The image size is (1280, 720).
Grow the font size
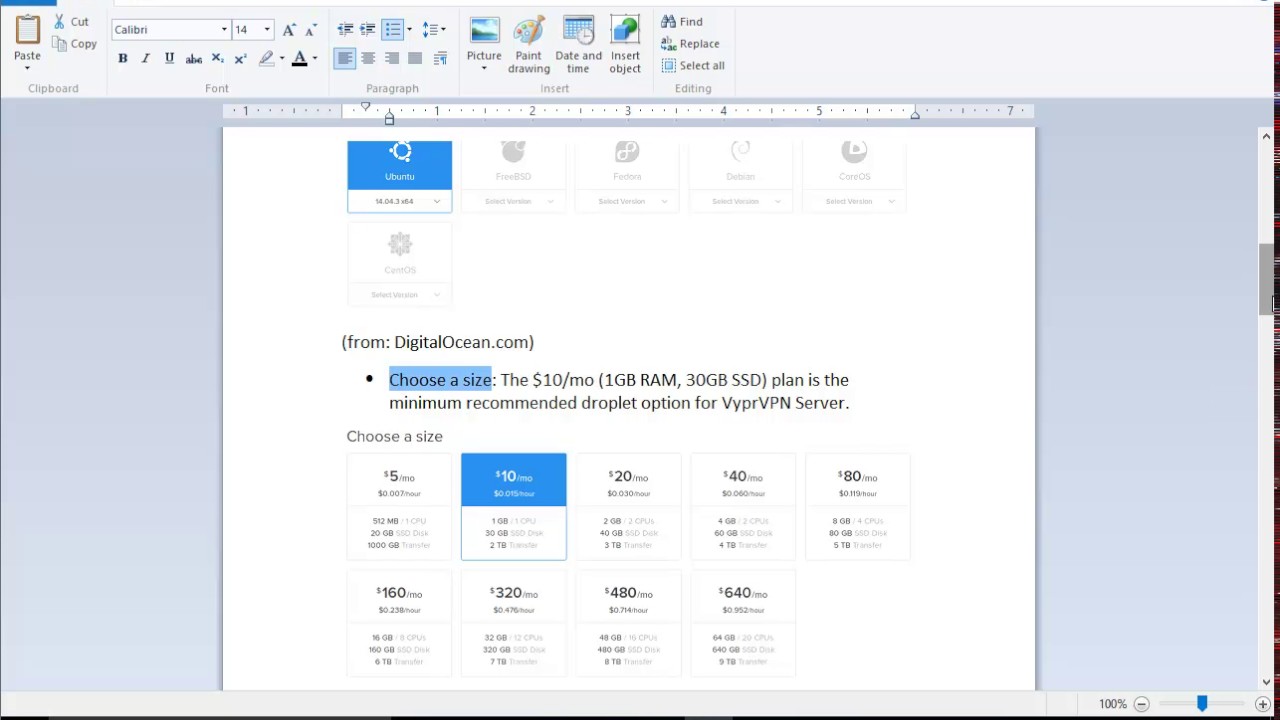[289, 30]
